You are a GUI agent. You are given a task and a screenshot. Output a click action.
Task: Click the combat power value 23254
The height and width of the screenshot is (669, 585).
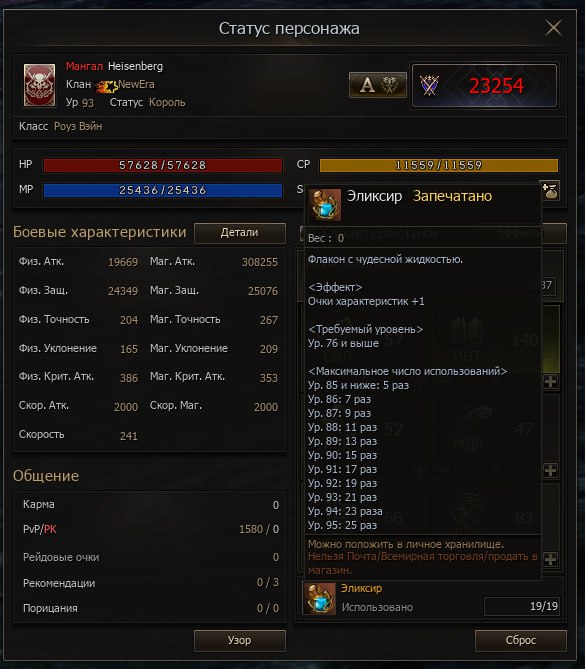point(496,86)
